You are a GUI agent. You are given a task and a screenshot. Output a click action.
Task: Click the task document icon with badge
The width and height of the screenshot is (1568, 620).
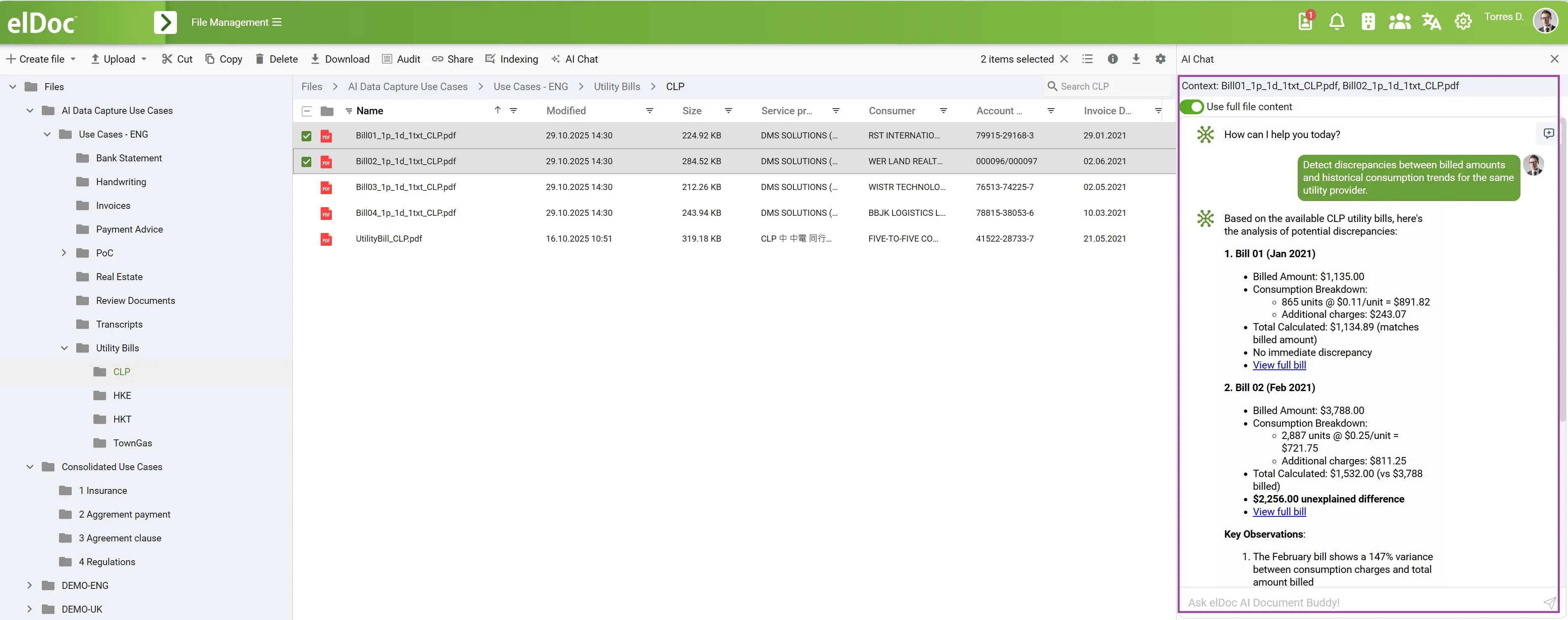(1305, 22)
